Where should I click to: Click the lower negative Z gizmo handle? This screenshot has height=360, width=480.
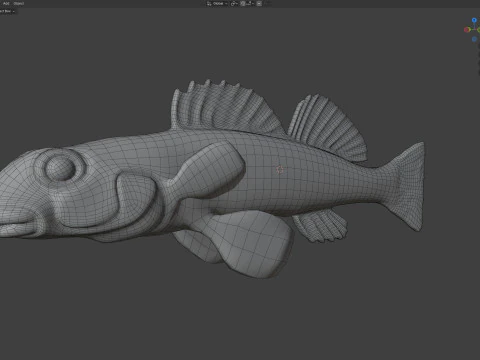tap(474, 39)
